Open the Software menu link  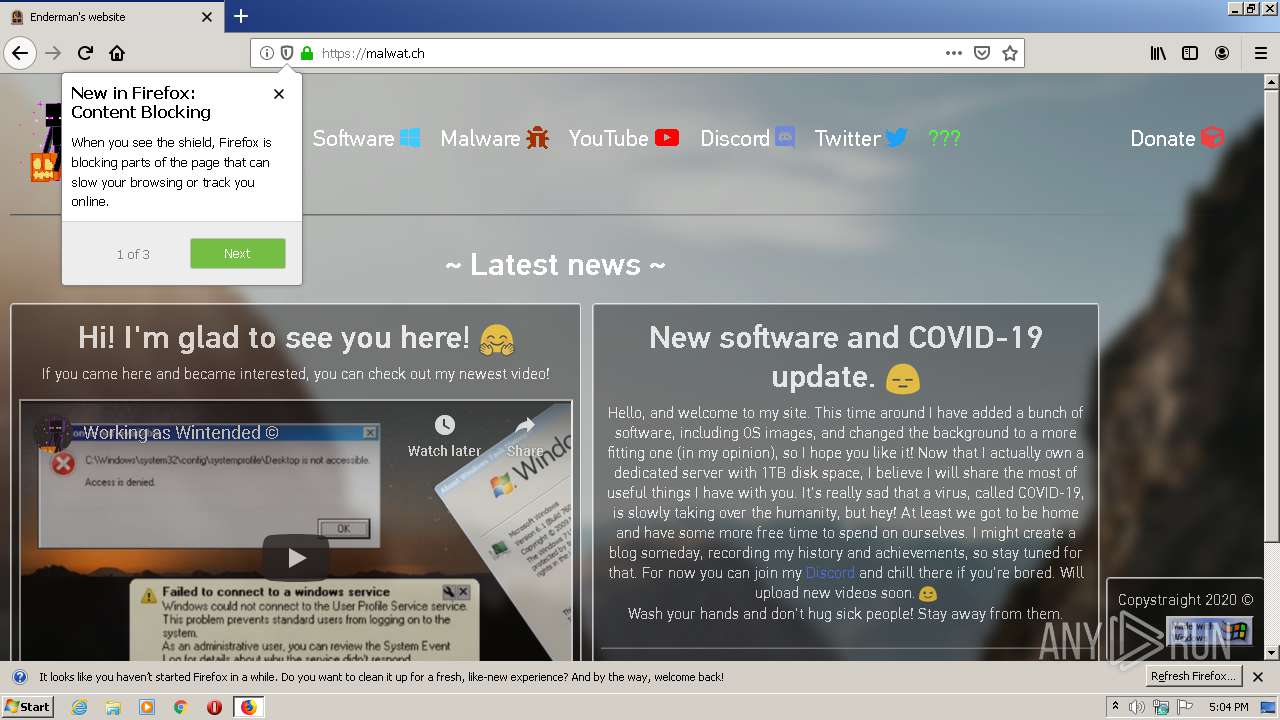[x=366, y=138]
